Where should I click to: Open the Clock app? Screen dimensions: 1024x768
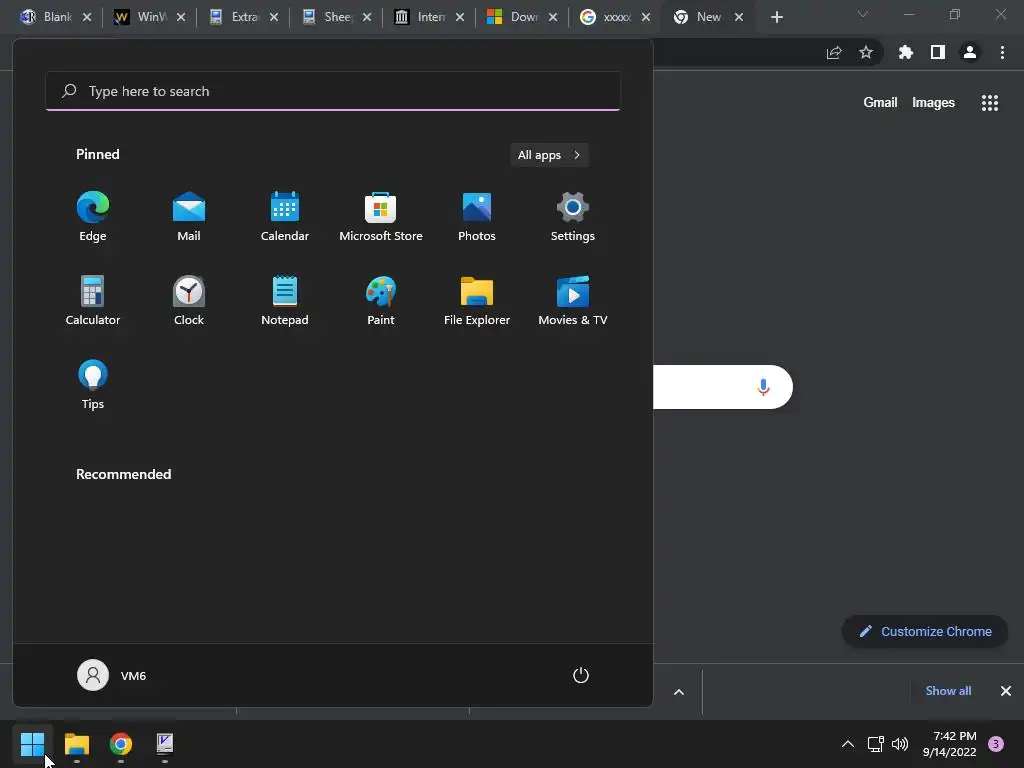point(189,300)
